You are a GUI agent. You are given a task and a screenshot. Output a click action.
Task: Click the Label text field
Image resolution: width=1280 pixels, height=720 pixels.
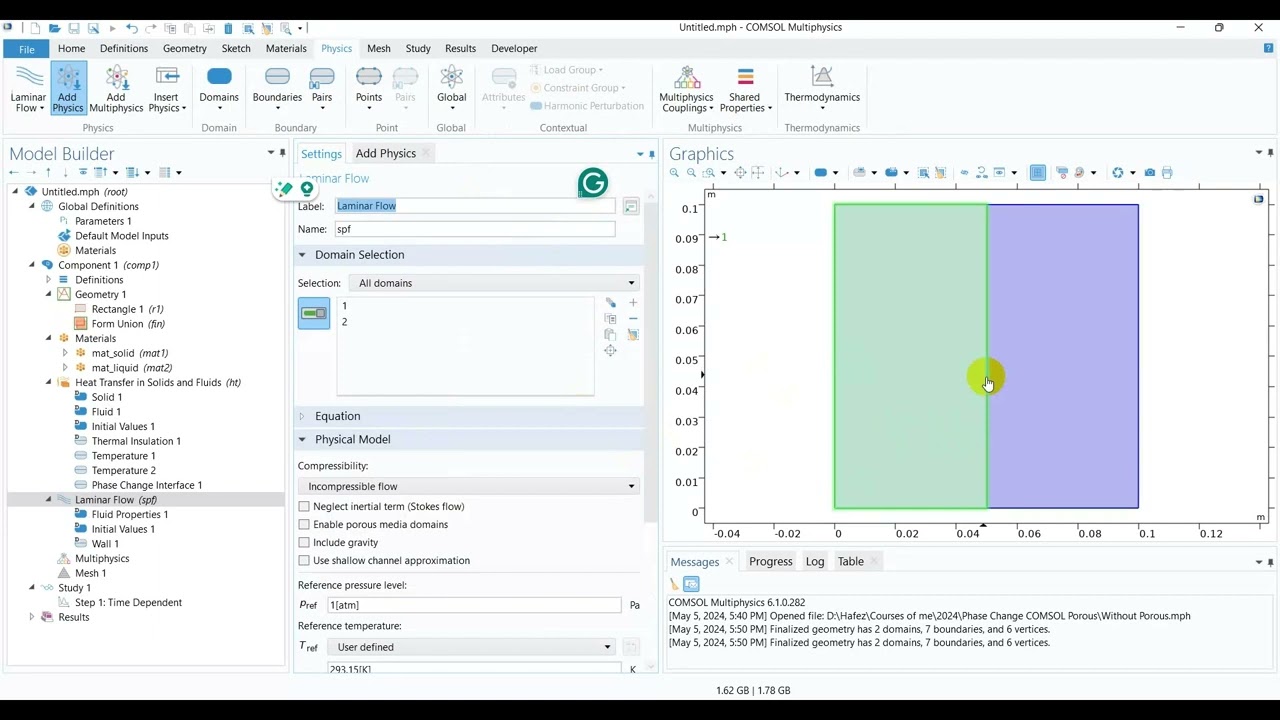tap(475, 206)
